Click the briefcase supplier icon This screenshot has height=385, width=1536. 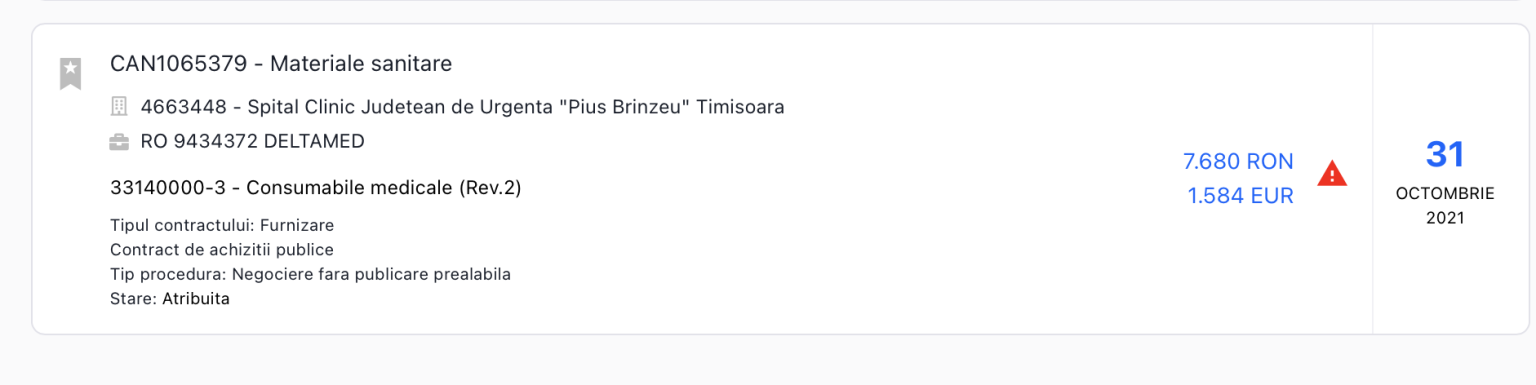[119, 142]
